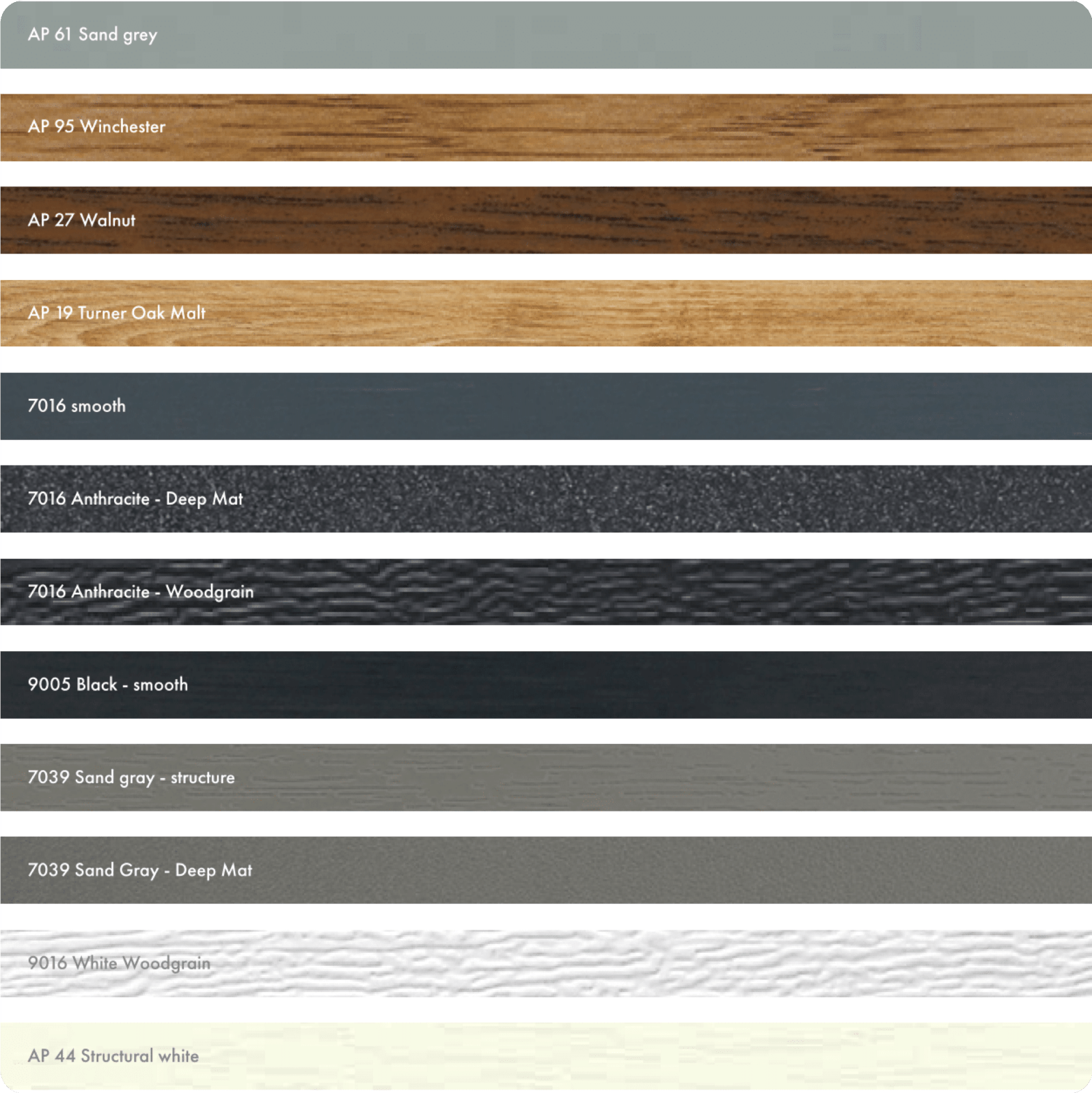
Task: Select the 9005 Black smooth swatch
Action: 547,684
